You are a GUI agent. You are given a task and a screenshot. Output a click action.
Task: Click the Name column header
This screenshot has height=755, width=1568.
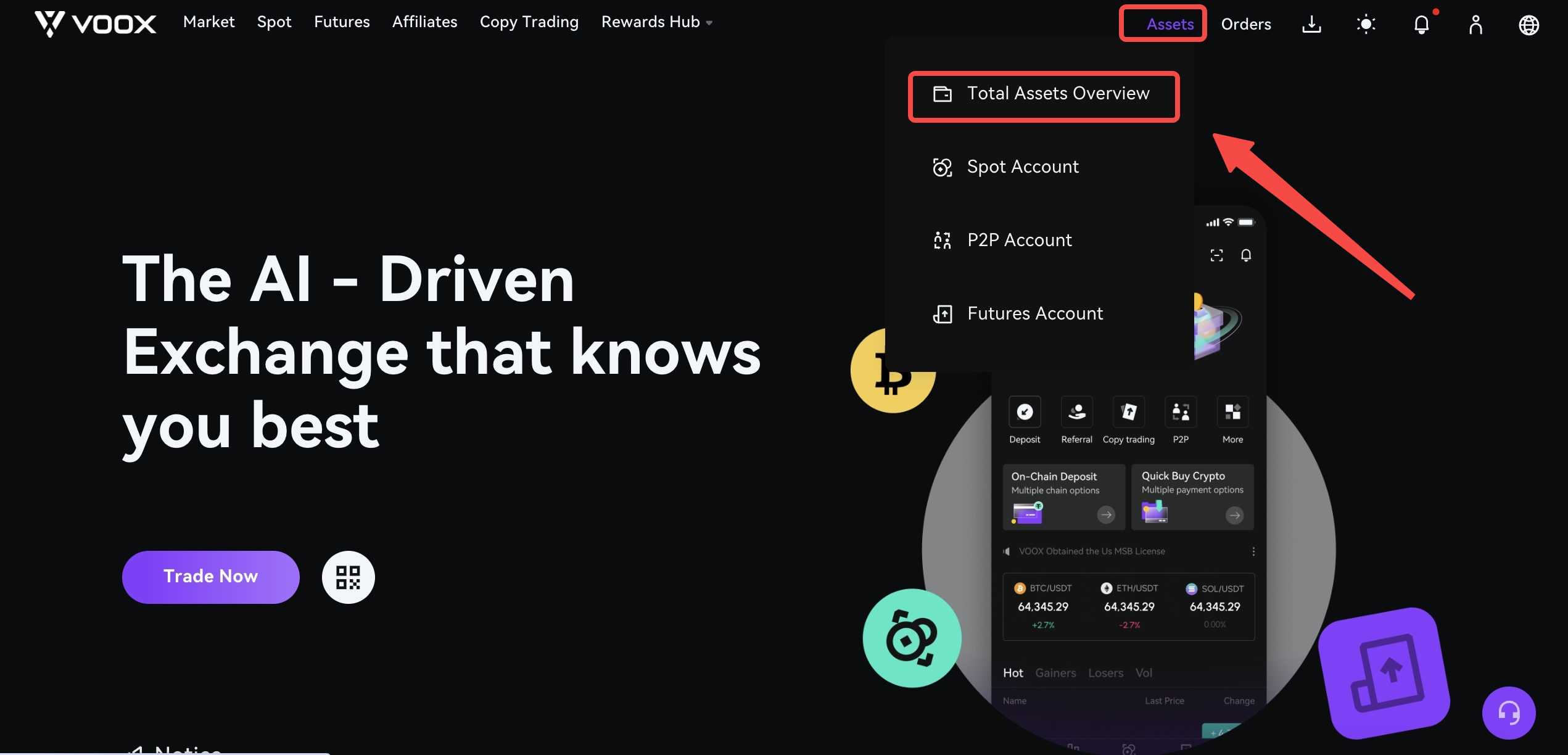[1015, 701]
